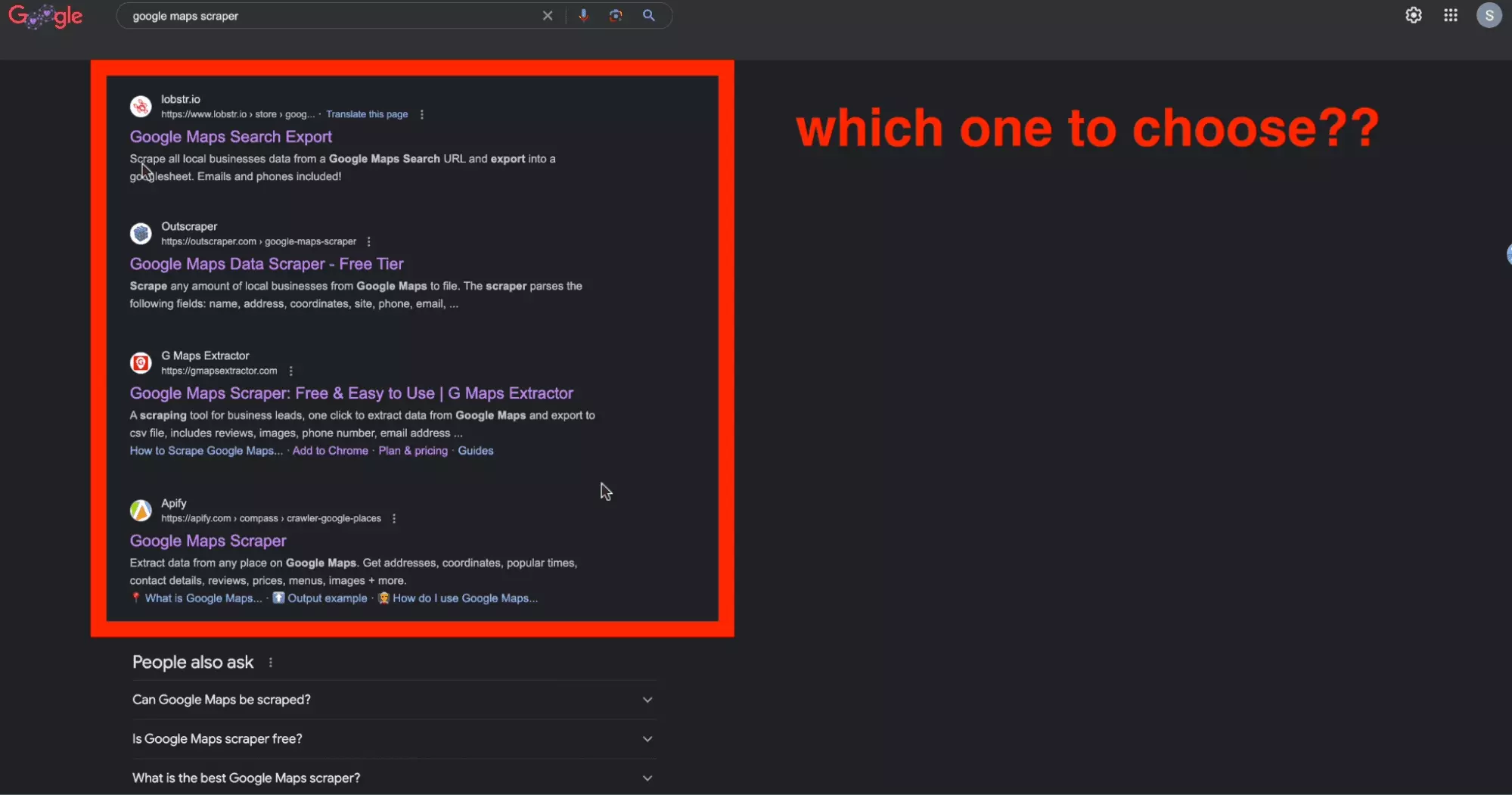Open G Maps Extractor result title
The height and width of the screenshot is (795, 1512).
[351, 393]
